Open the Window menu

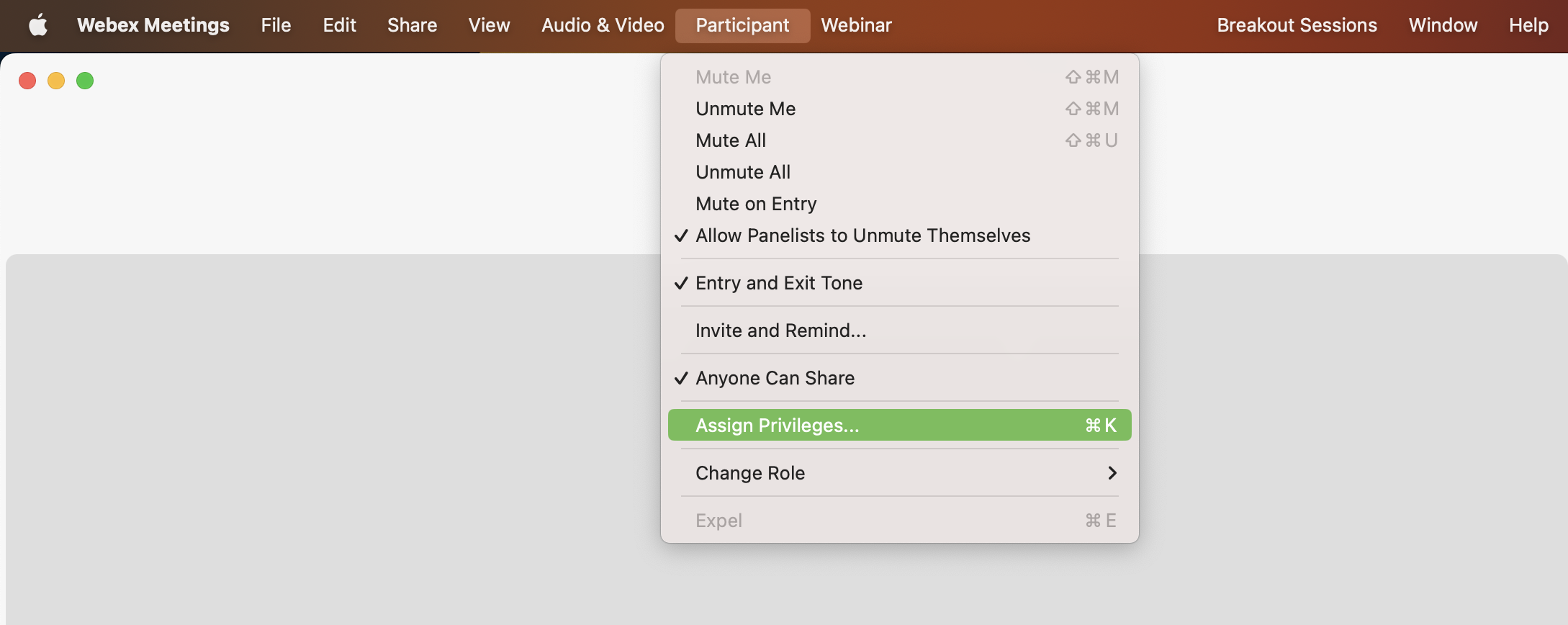tap(1443, 25)
